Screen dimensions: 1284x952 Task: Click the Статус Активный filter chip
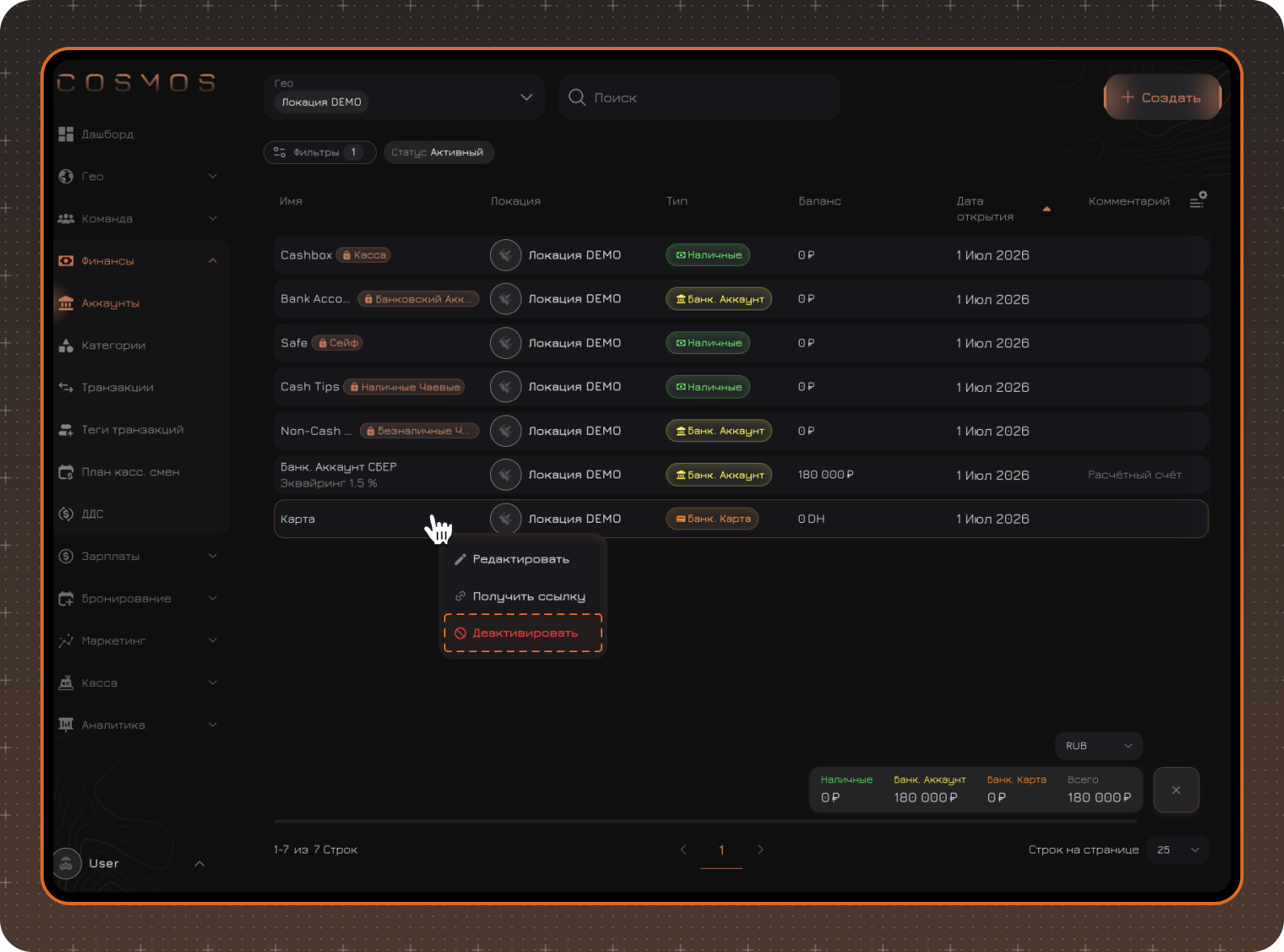click(x=438, y=152)
